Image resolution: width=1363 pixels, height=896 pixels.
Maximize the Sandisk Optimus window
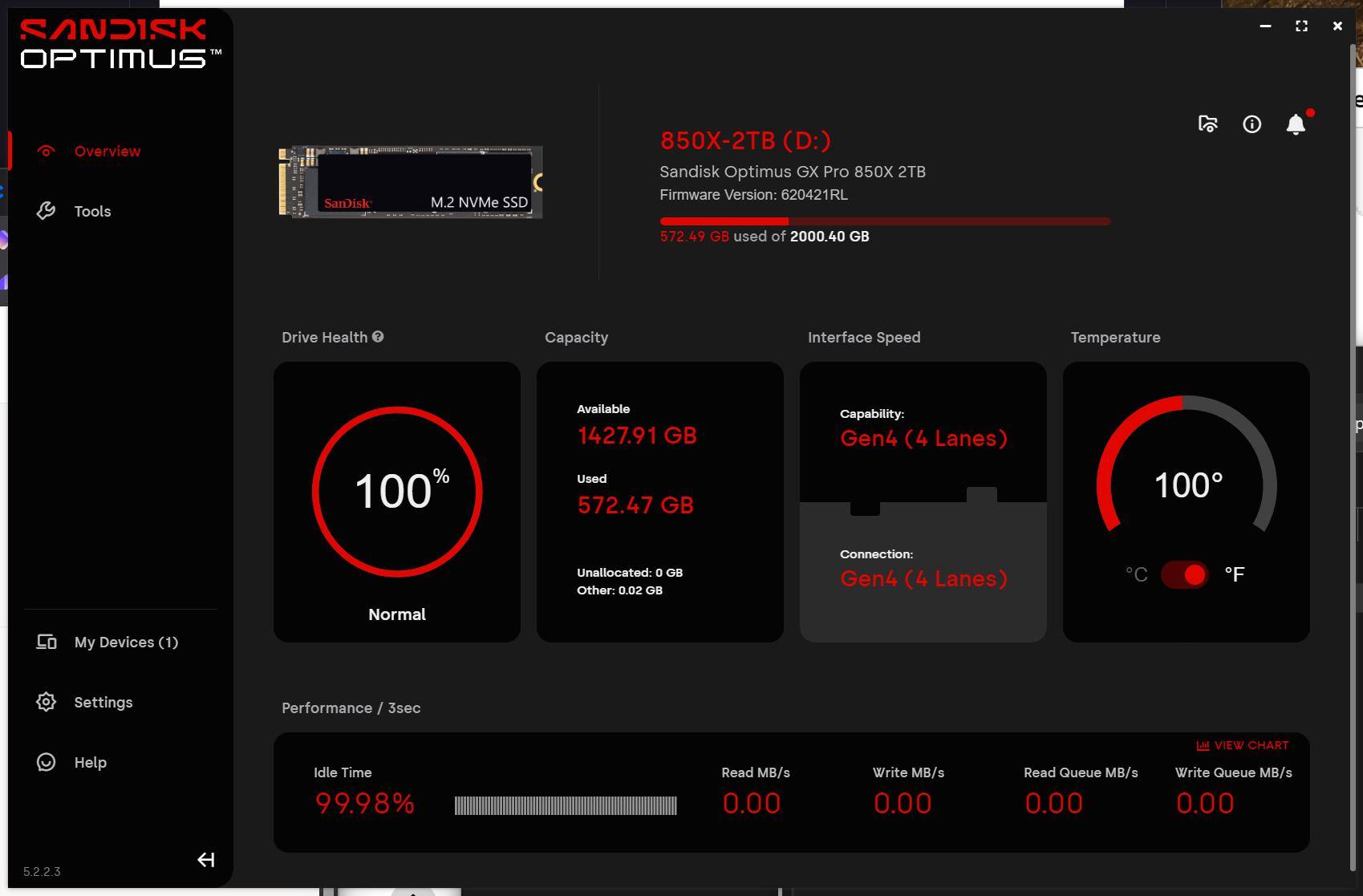(1301, 26)
